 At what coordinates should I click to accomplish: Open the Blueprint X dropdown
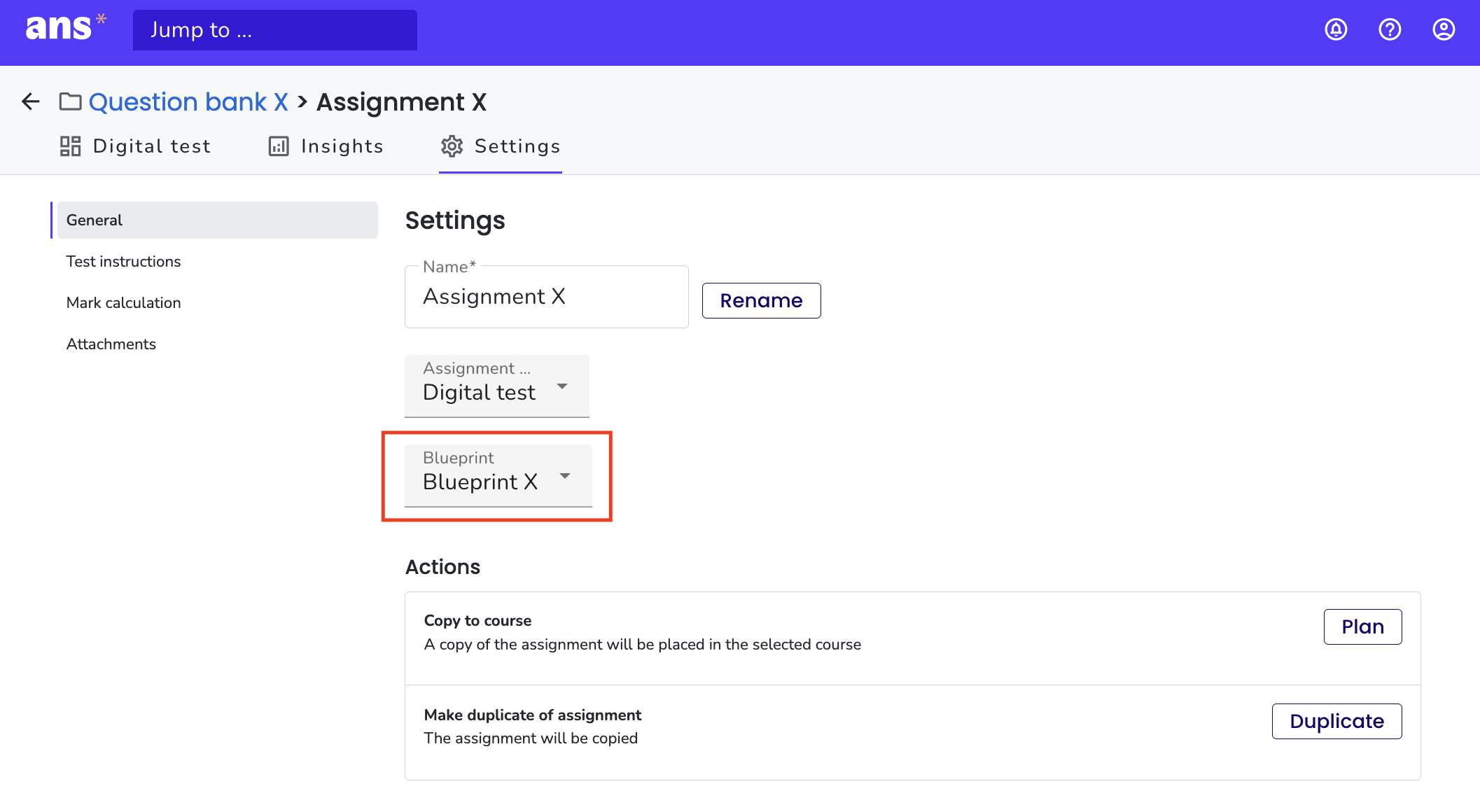coord(498,475)
